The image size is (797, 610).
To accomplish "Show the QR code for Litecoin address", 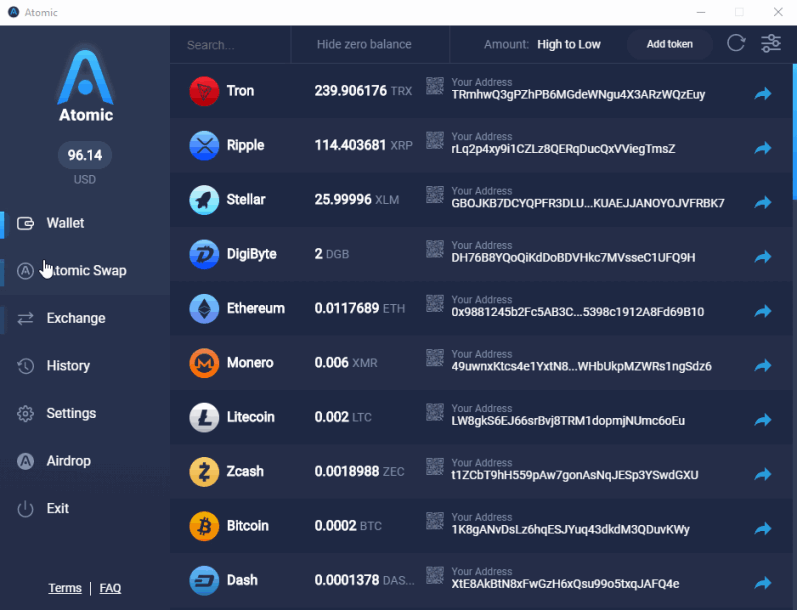I will tap(435, 412).
